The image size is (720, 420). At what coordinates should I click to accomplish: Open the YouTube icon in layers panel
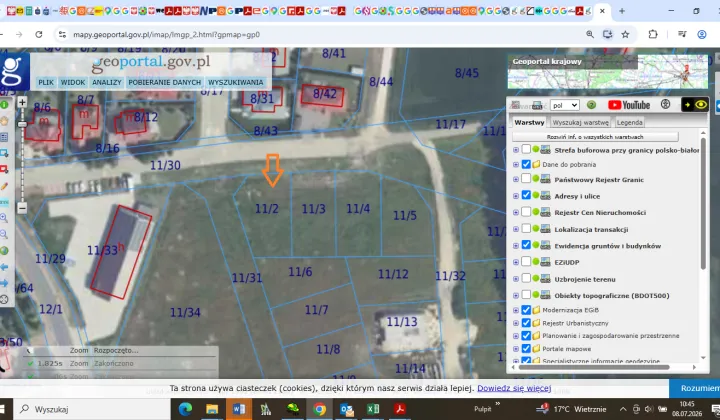(x=629, y=105)
